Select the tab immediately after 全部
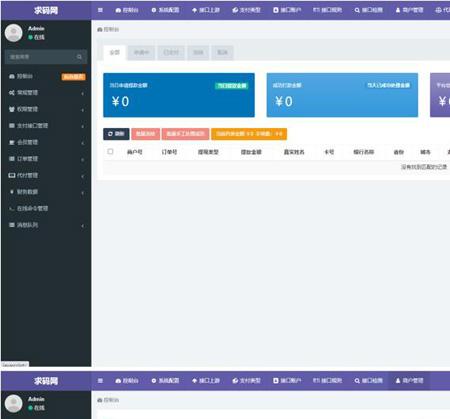Image resolution: width=450 pixels, height=419 pixels. click(141, 53)
